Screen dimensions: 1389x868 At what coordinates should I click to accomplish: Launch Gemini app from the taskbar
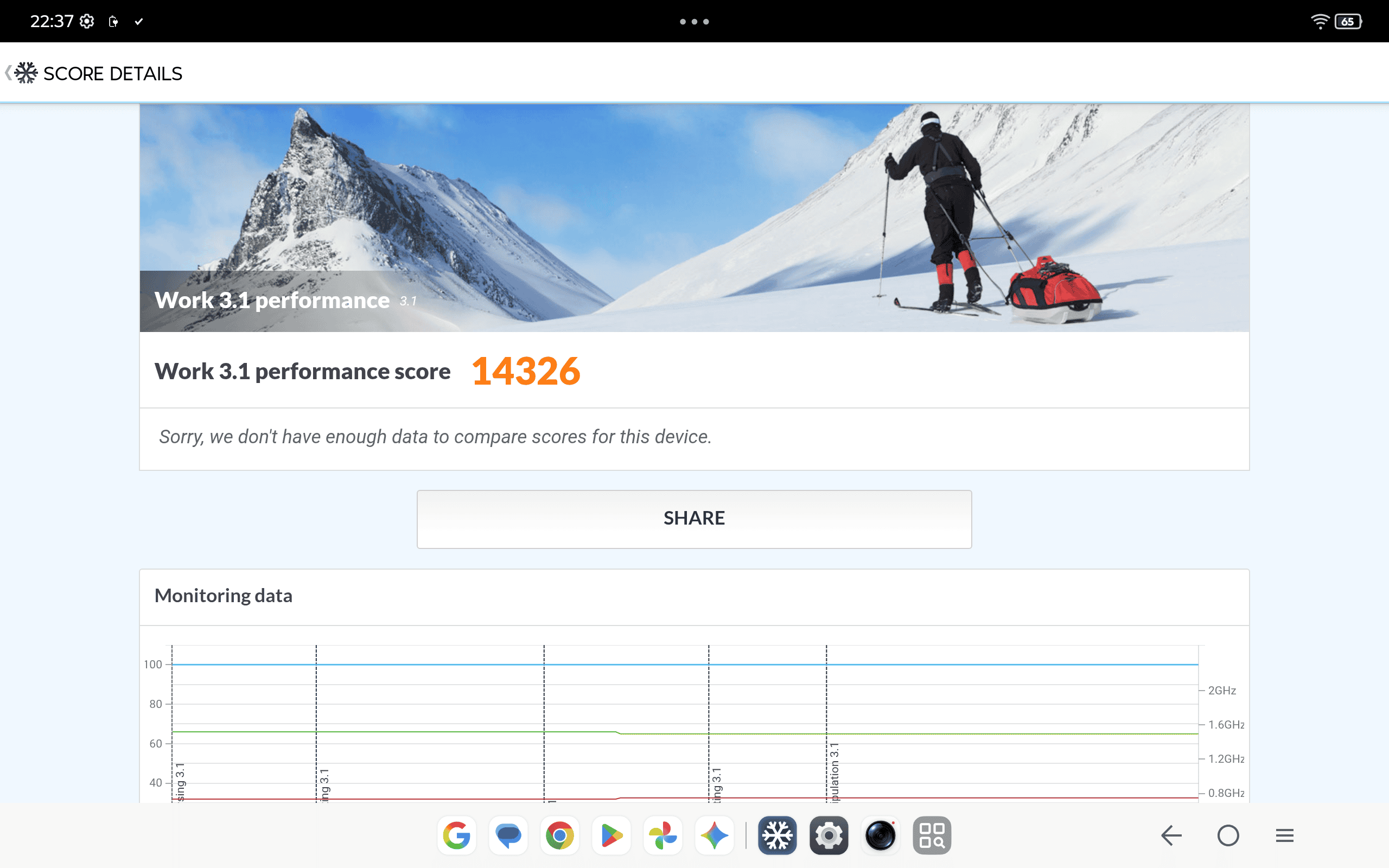(714, 835)
